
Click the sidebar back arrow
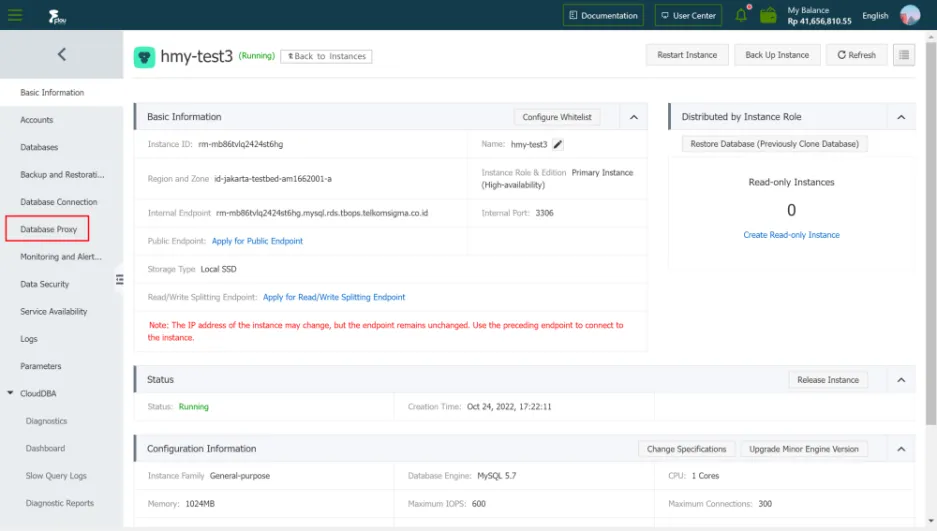tap(61, 55)
